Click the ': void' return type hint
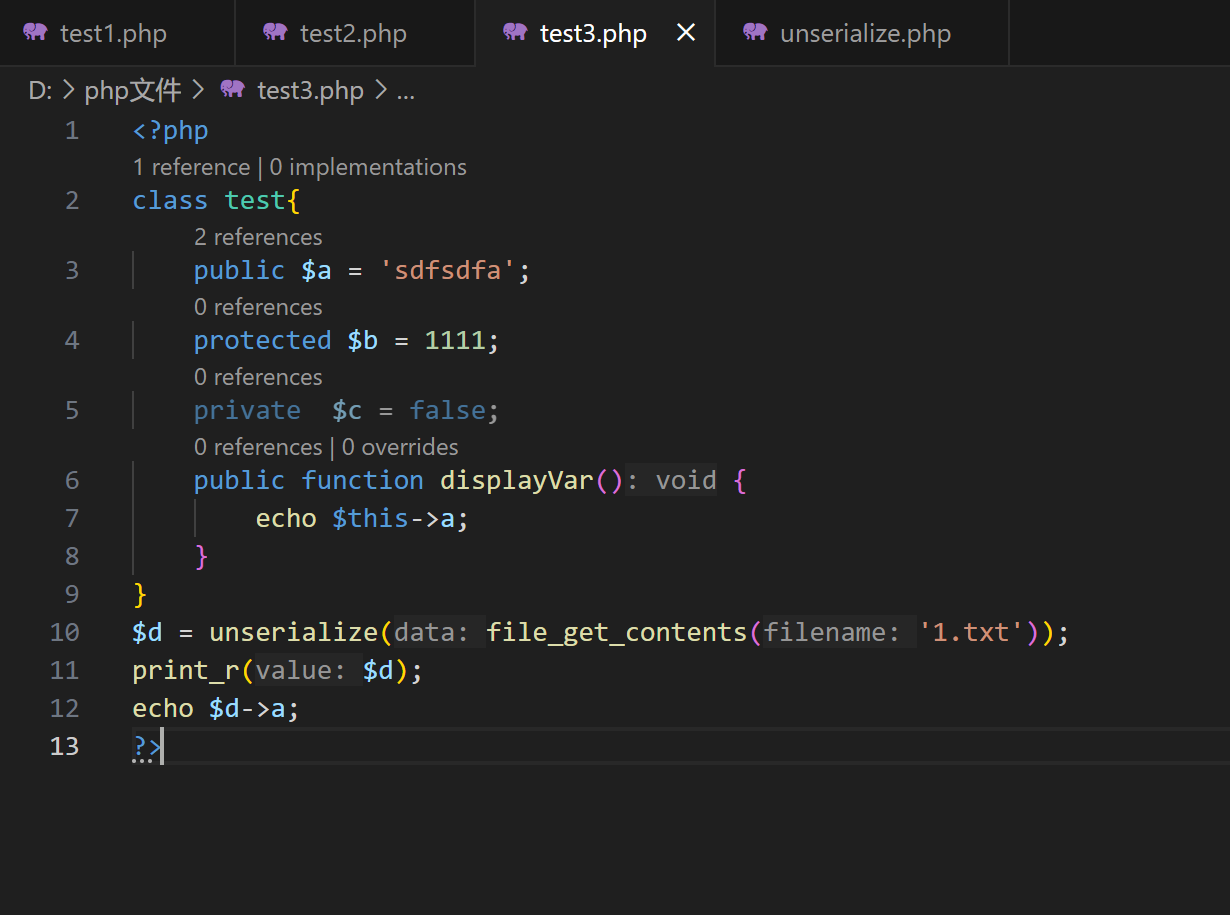 [x=672, y=481]
